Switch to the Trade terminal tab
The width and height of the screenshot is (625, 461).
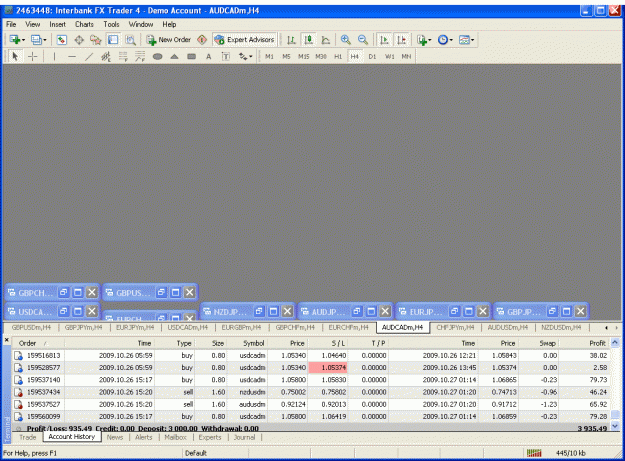[x=28, y=437]
